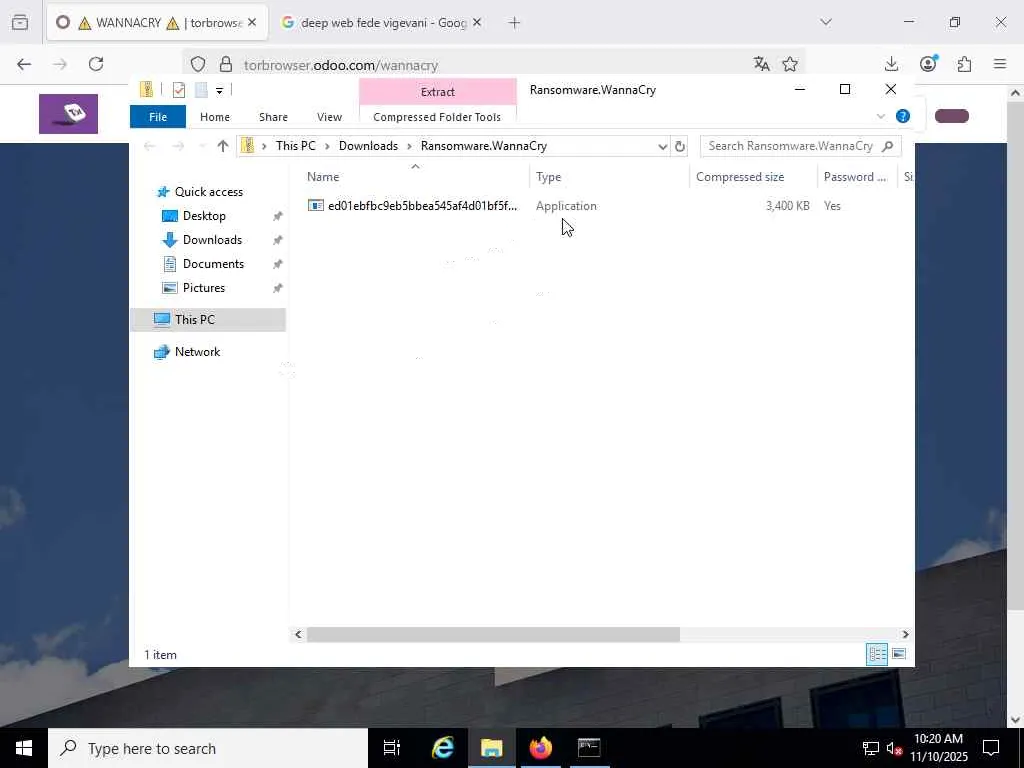Open Customize Quick Access Toolbar dropdown arrow
Screen dimensions: 1024x768
pyautogui.click(x=219, y=91)
